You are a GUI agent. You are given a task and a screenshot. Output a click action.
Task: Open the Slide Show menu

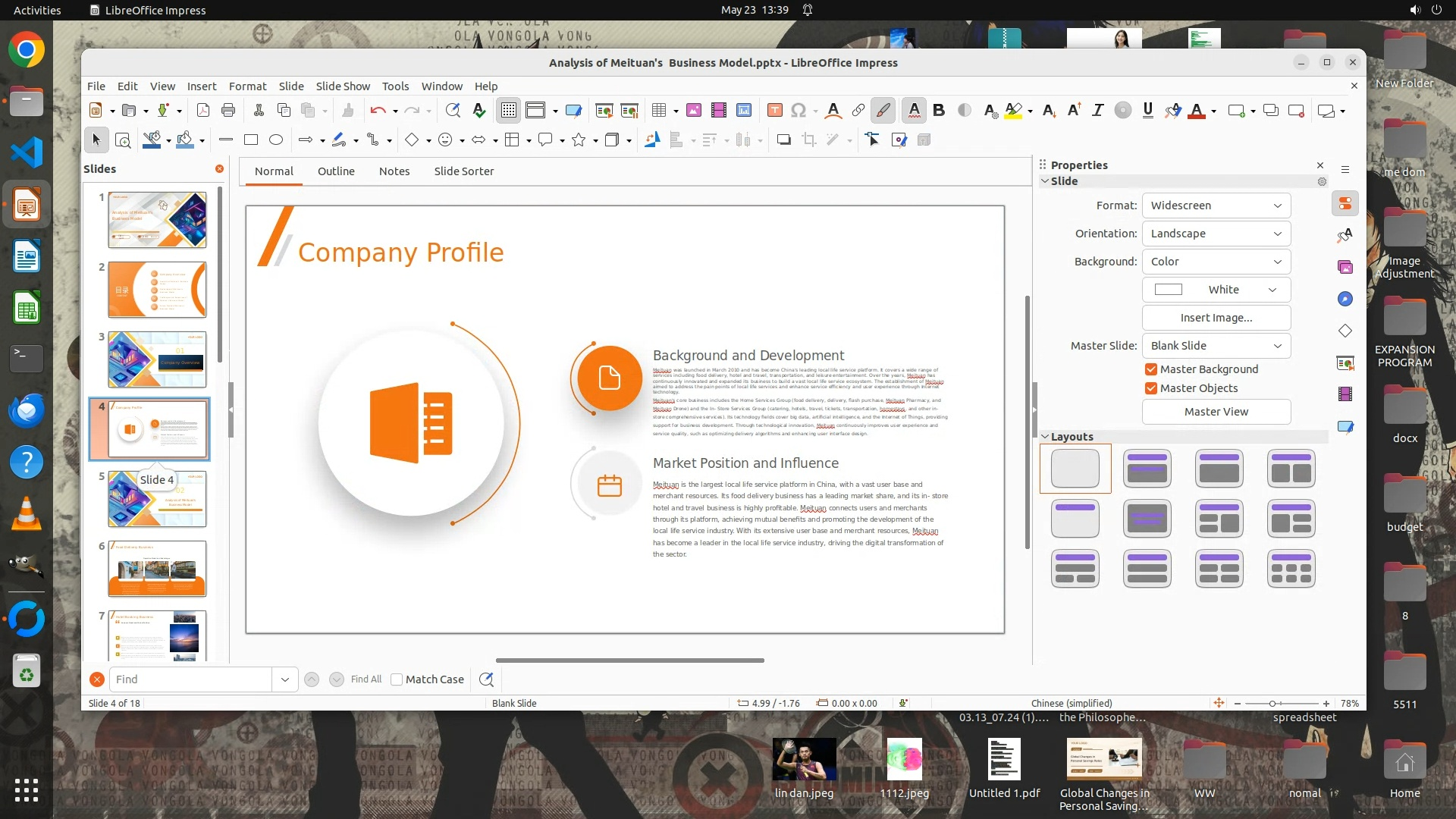343,86
